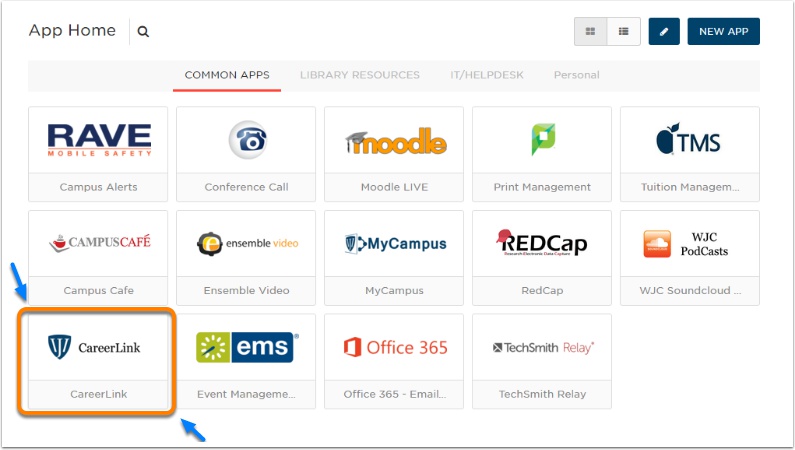
Task: Click the Campus Cafe label
Action: pyautogui.click(x=98, y=290)
